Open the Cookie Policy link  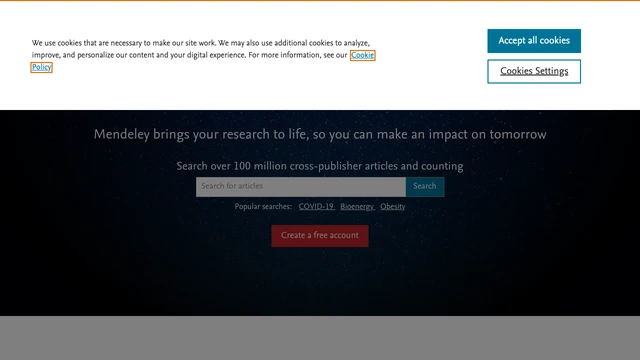pyautogui.click(x=362, y=55)
